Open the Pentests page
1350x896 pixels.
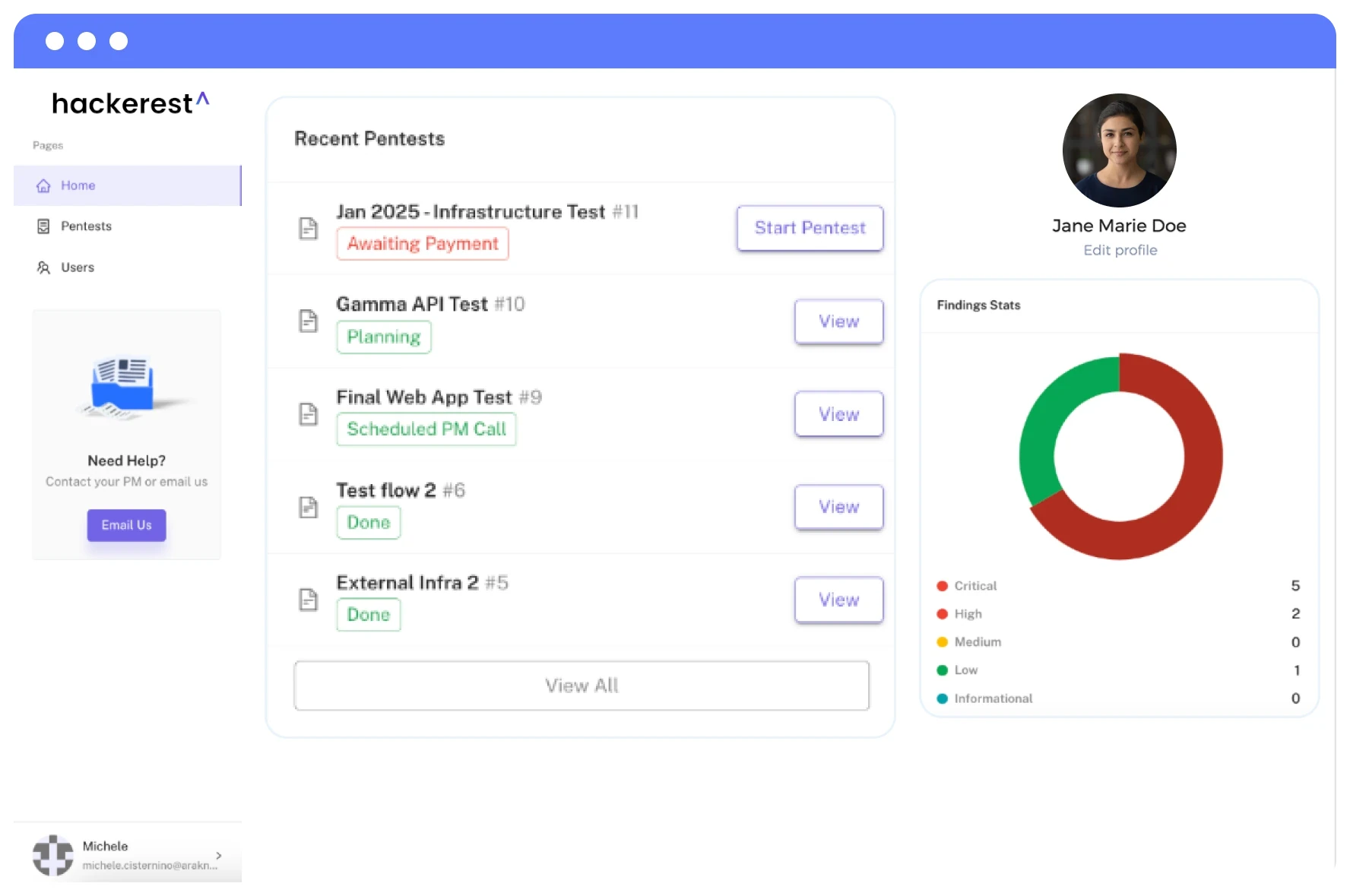click(x=86, y=226)
